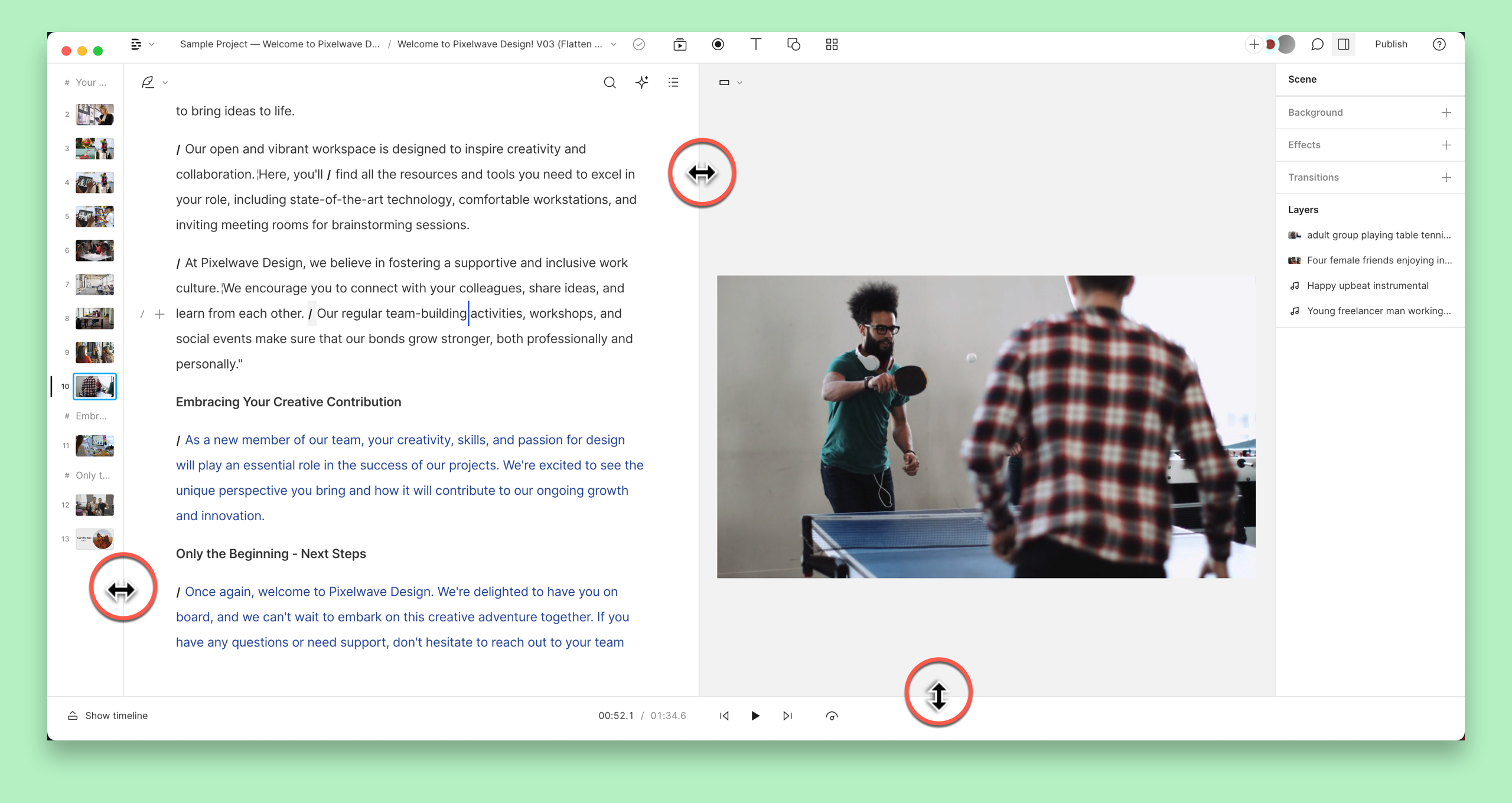Skip to next scene
The height and width of the screenshot is (803, 1512).
coord(787,716)
